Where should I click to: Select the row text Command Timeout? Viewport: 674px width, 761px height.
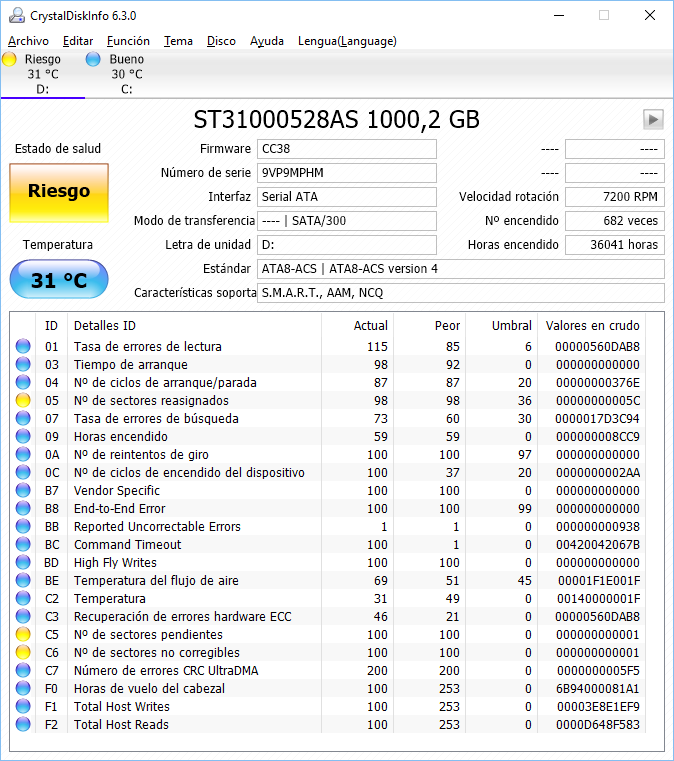coord(128,545)
